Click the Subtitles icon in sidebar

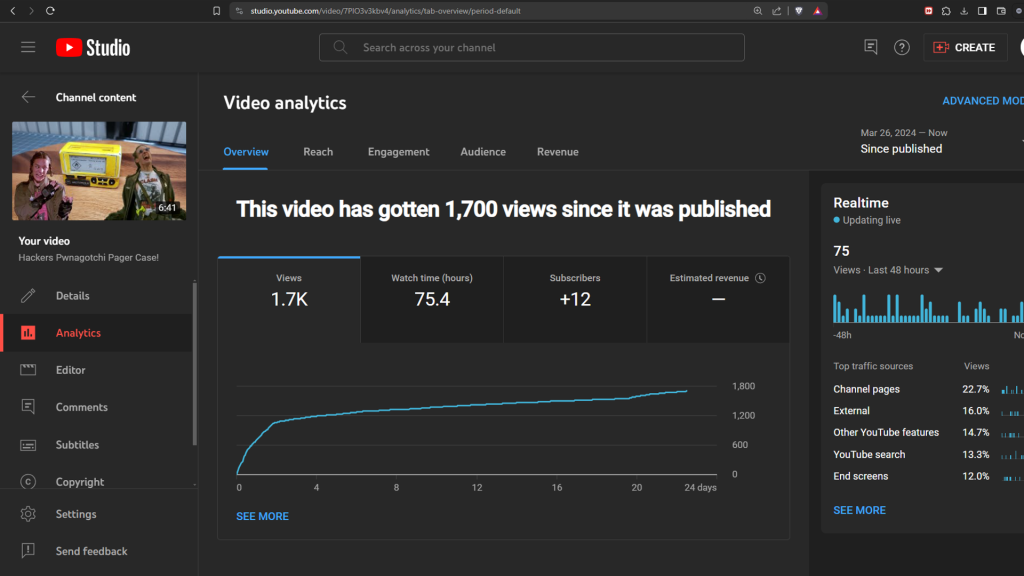pyautogui.click(x=27, y=445)
